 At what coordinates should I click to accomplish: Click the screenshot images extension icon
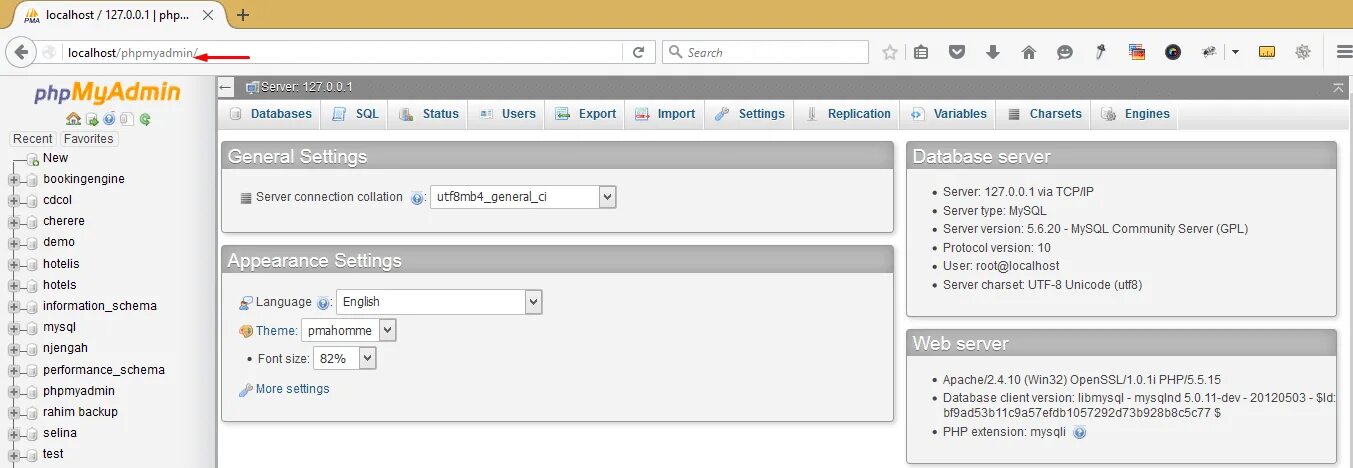coord(1137,52)
